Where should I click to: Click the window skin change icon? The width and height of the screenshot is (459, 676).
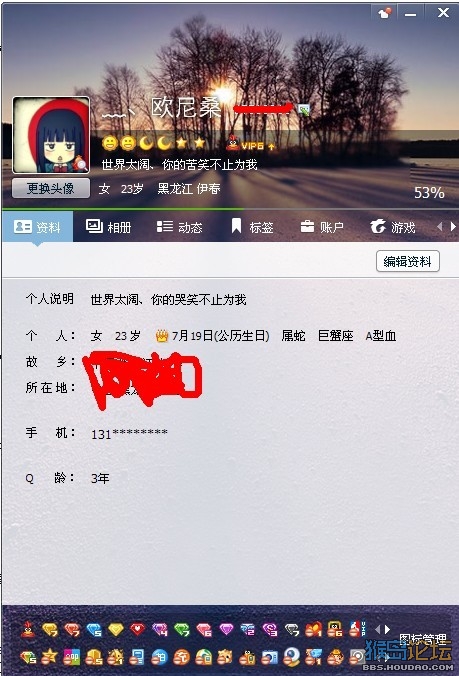[x=384, y=13]
